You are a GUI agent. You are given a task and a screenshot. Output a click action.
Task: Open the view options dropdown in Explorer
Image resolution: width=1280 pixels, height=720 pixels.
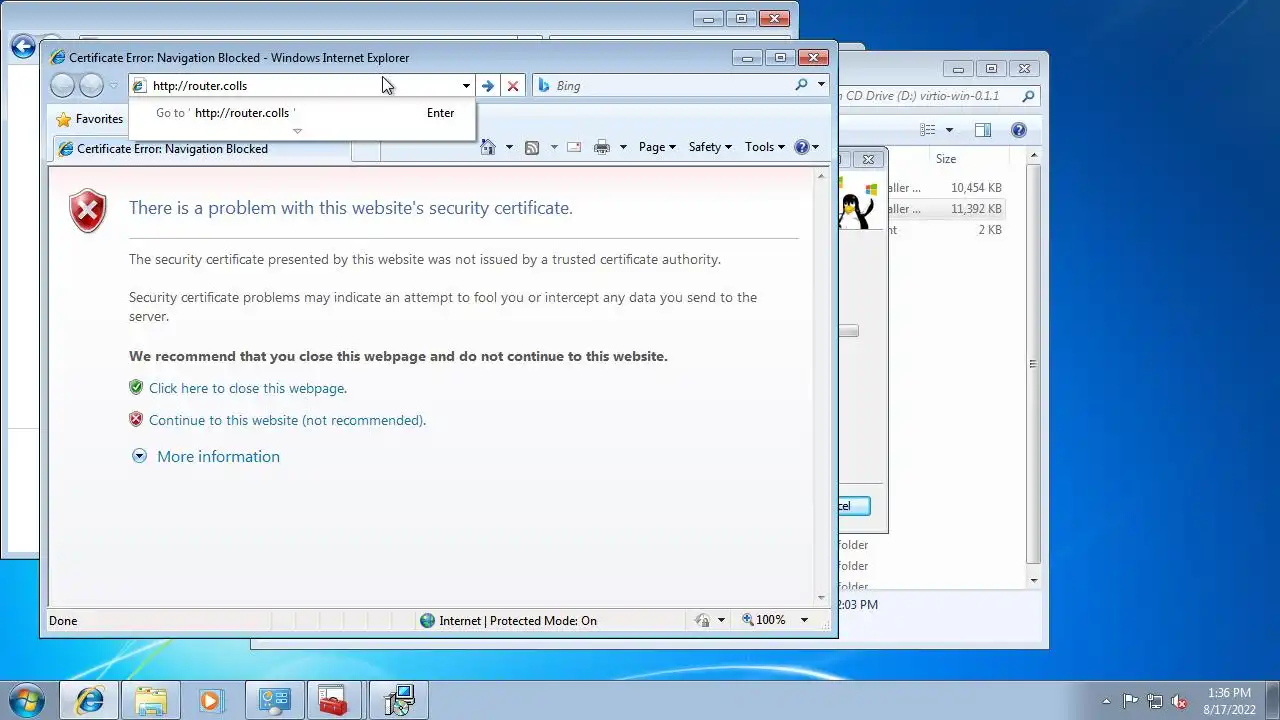pos(949,130)
